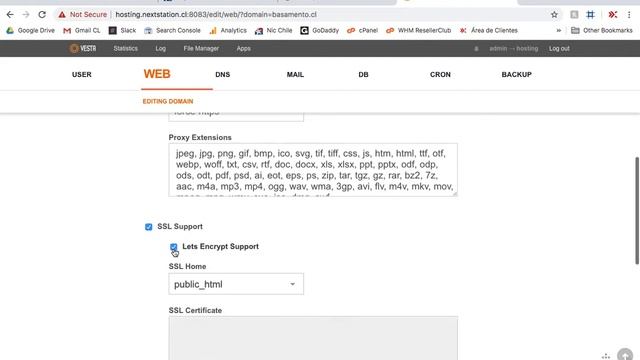This screenshot has height=360, width=640.
Task: Open Chrome three-dot menu
Action: click(629, 15)
